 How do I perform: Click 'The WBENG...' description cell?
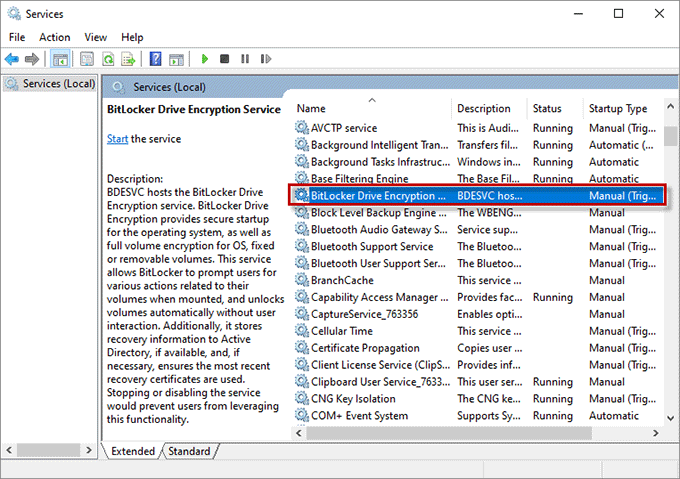[x=489, y=212]
